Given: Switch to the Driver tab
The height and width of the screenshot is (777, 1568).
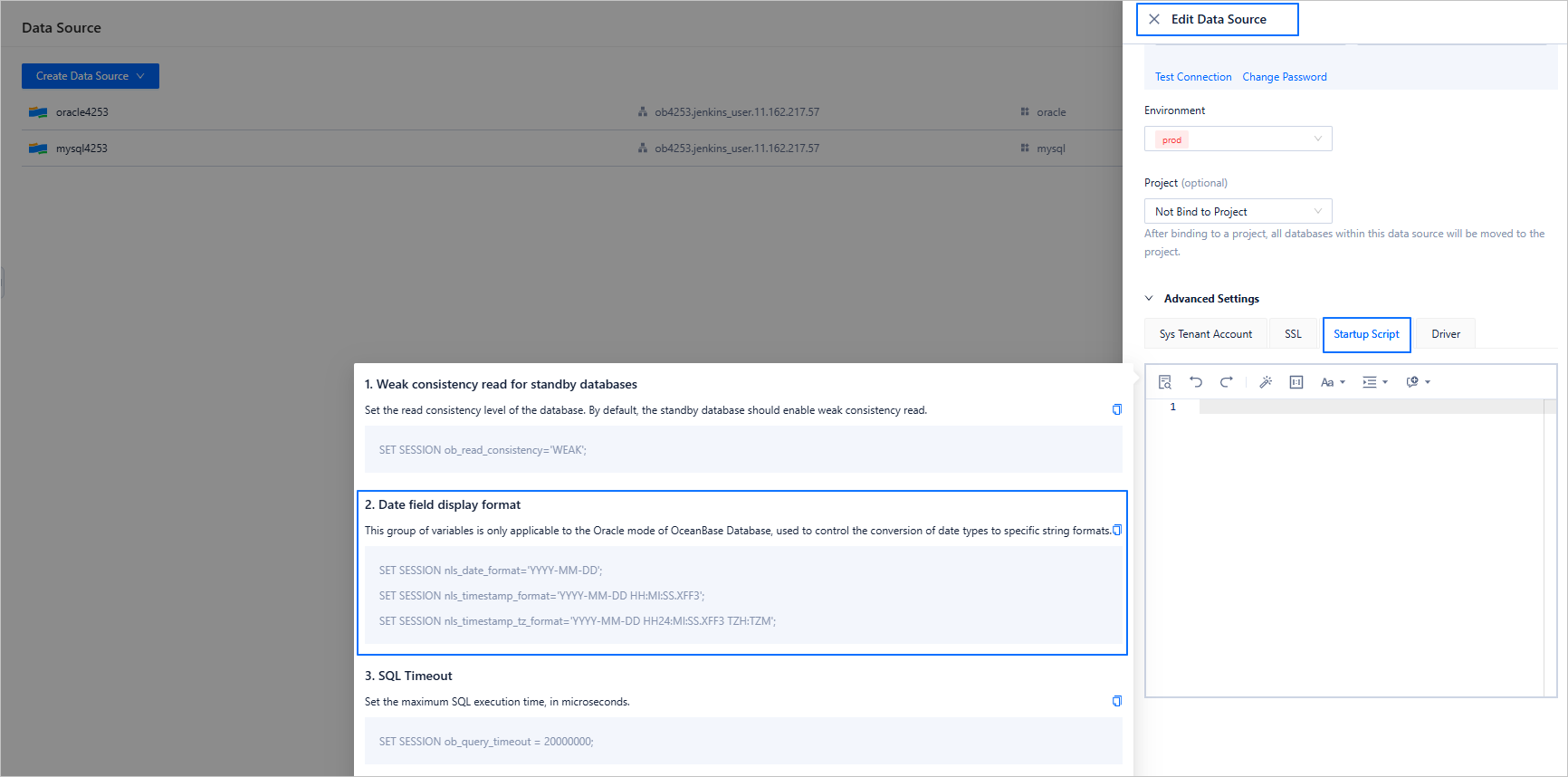Looking at the screenshot, I should click(x=1446, y=334).
